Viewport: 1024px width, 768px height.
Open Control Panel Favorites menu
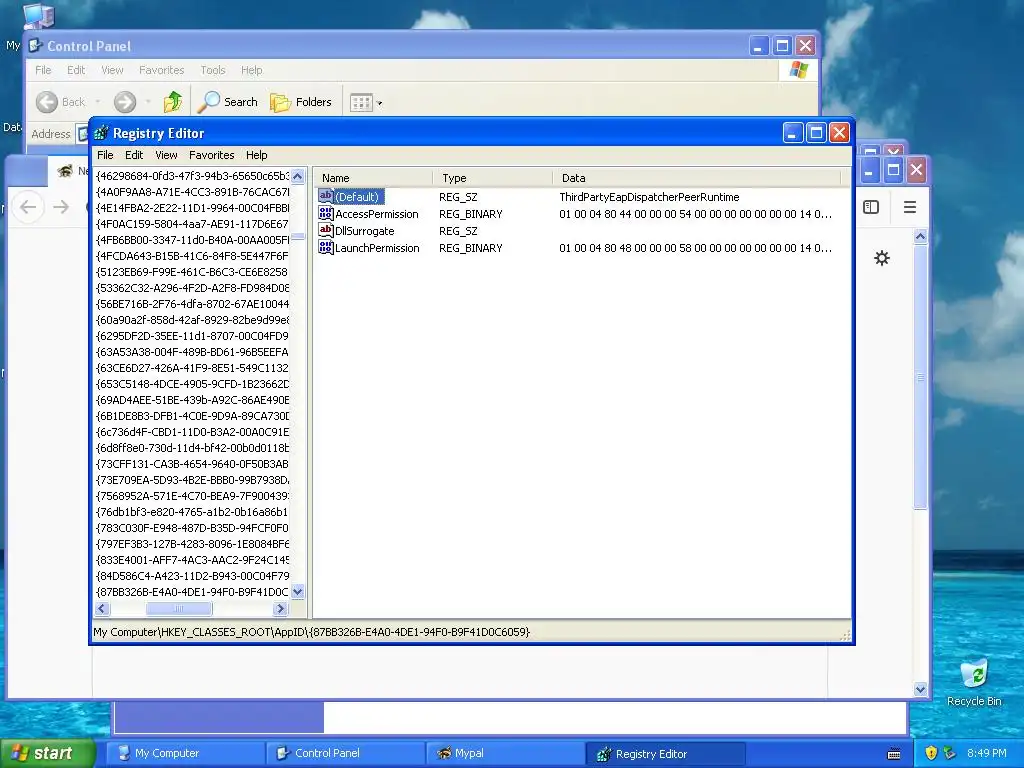click(x=161, y=70)
